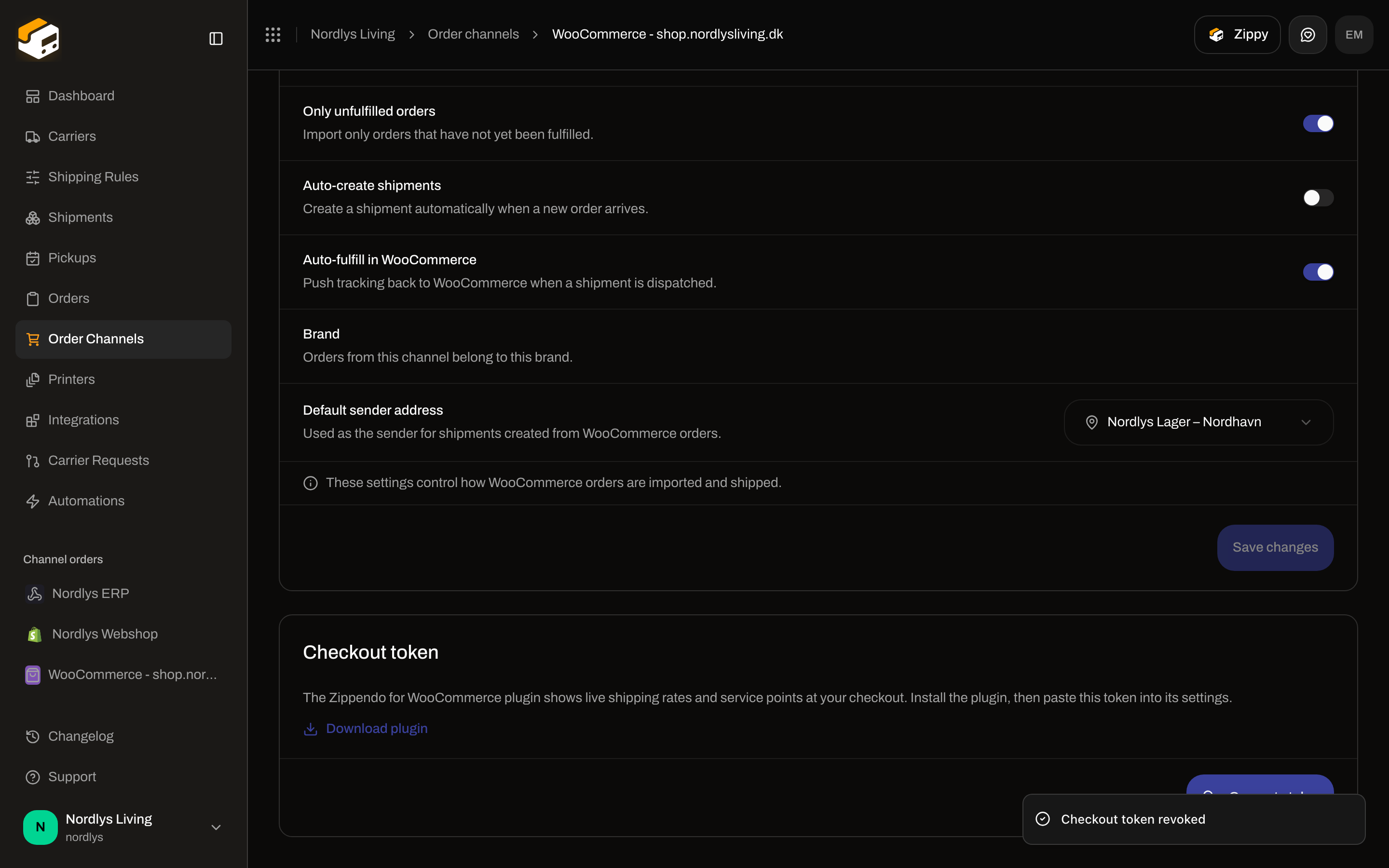The image size is (1389, 868).
Task: Go back to Order channels breadcrumb
Action: point(473,34)
